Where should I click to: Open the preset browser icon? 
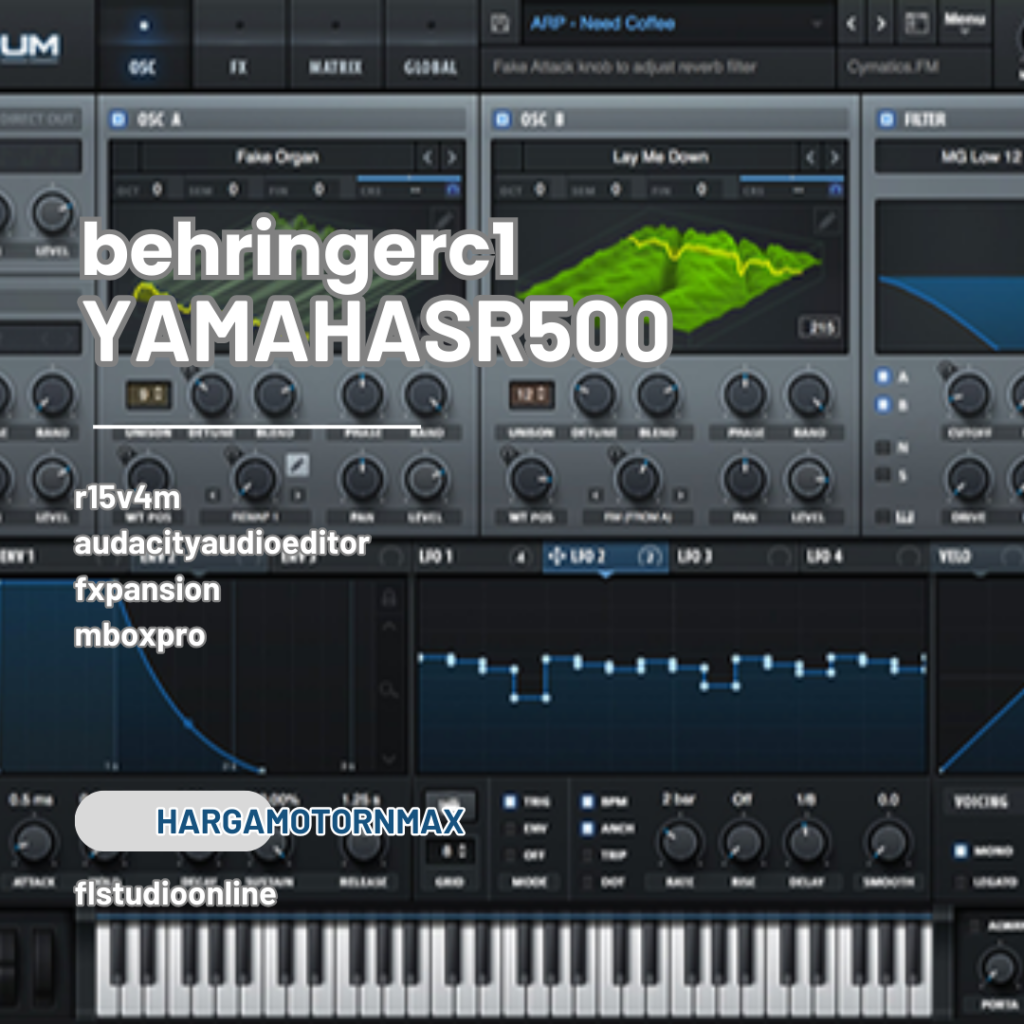pos(916,24)
